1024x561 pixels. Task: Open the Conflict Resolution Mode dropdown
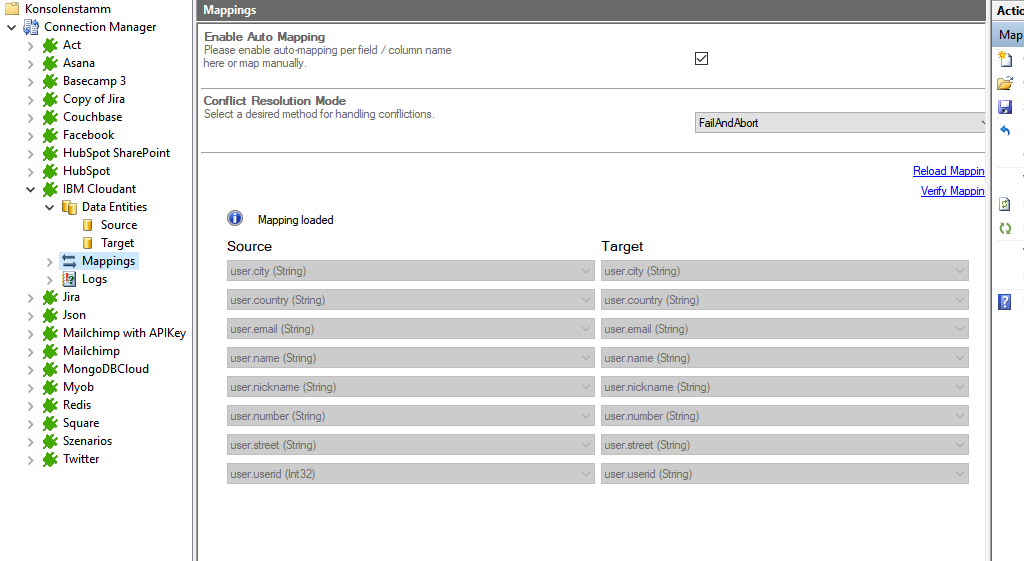(840, 123)
